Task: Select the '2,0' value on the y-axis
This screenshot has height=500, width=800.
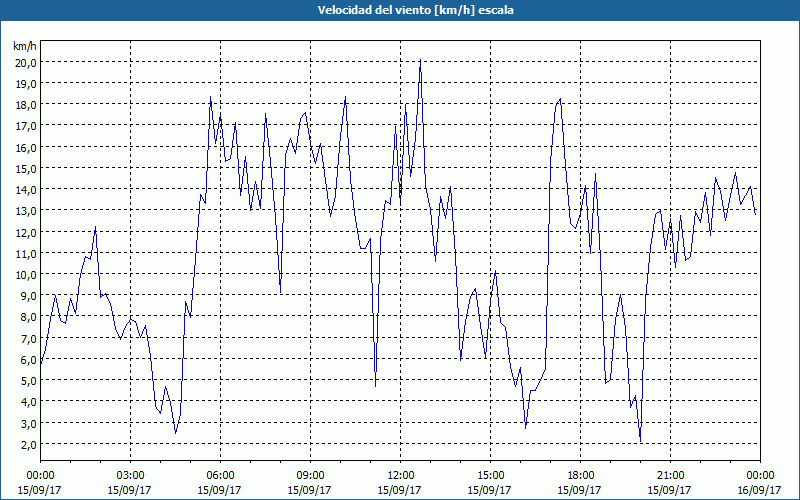Action: click(28, 444)
